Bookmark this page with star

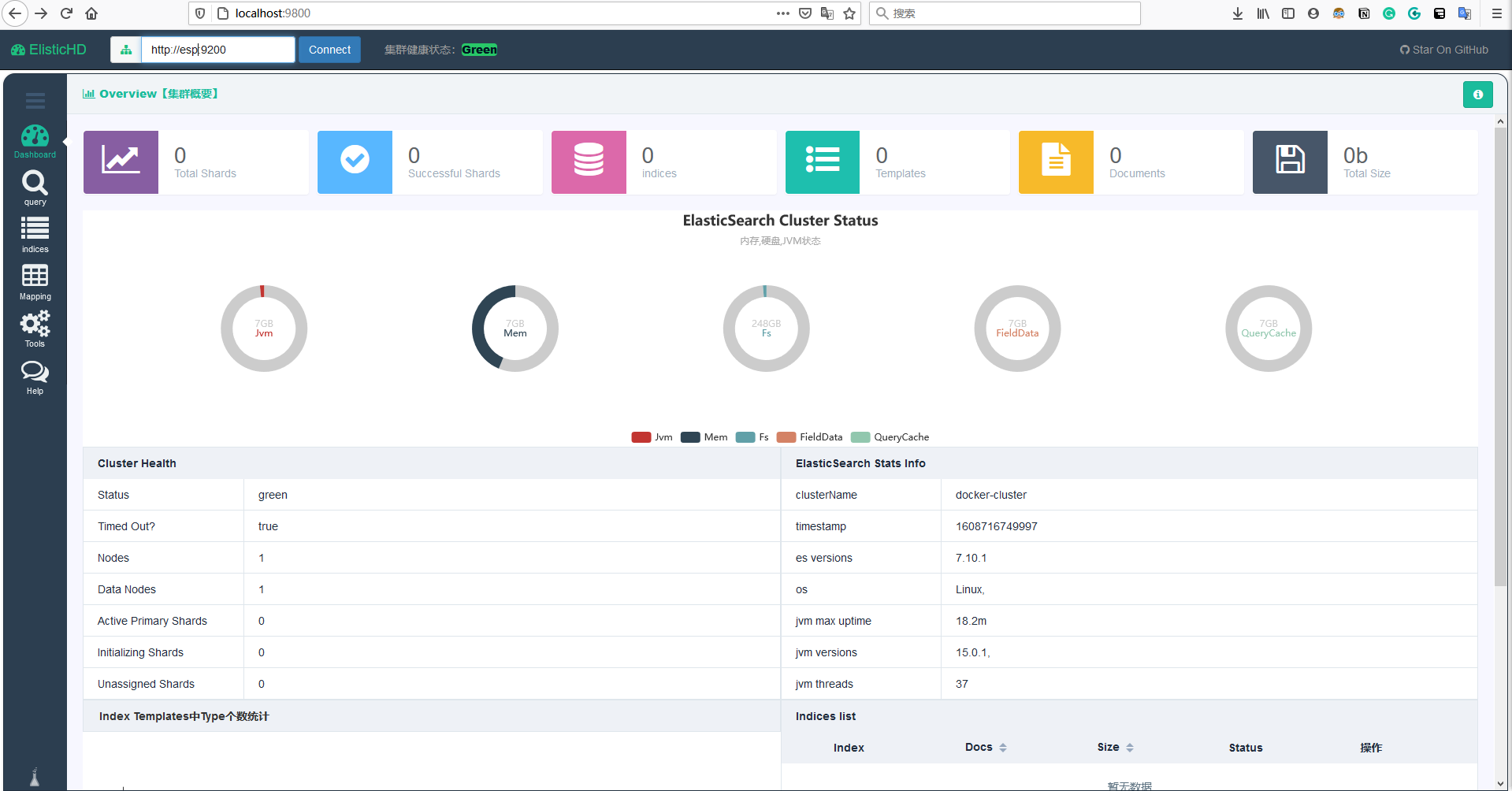click(849, 13)
